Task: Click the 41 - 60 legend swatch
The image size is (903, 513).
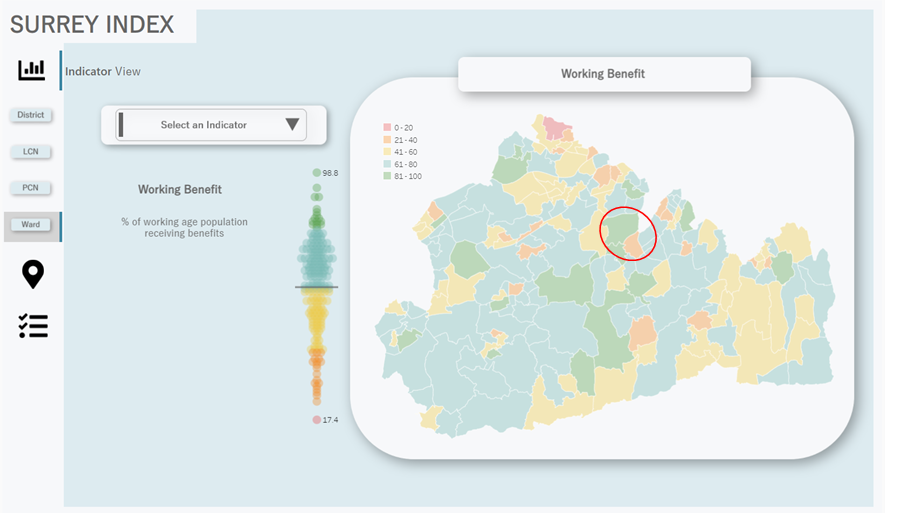Action: click(387, 152)
